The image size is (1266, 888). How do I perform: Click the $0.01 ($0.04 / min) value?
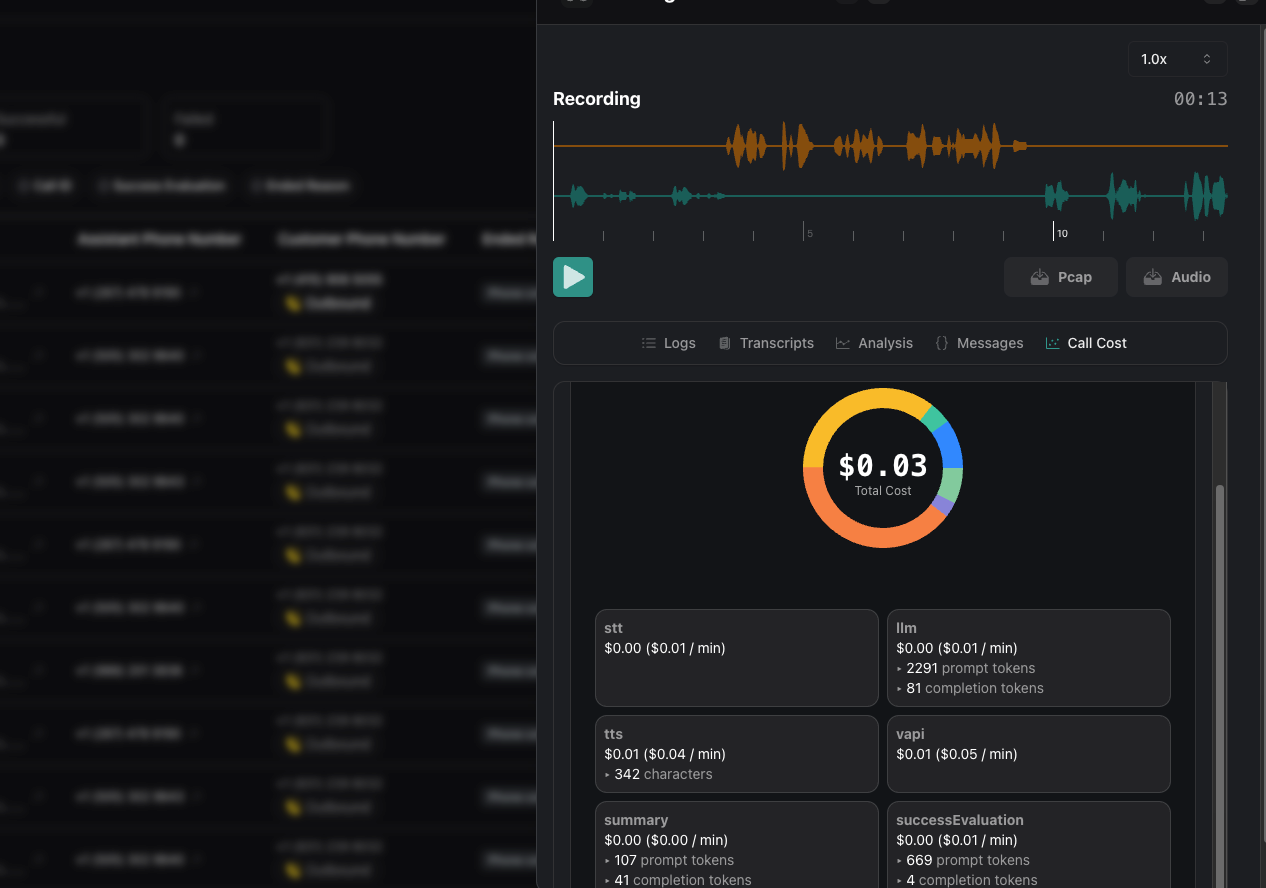click(665, 754)
